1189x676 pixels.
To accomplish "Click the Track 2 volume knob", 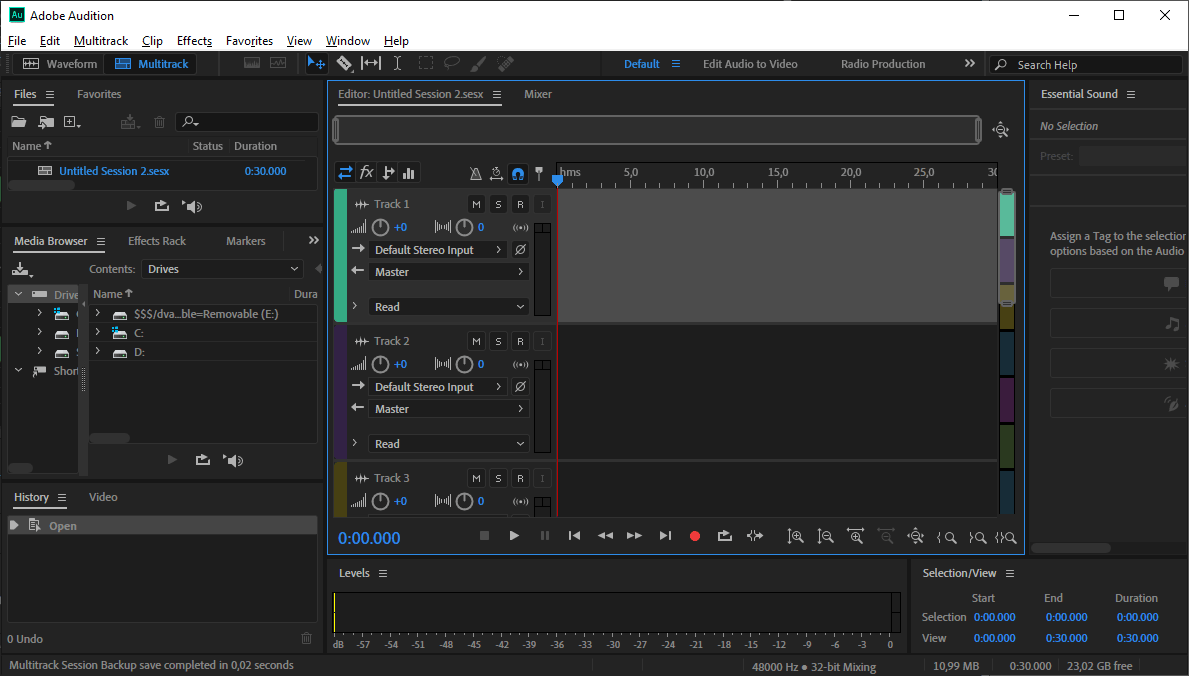I will 381,364.
